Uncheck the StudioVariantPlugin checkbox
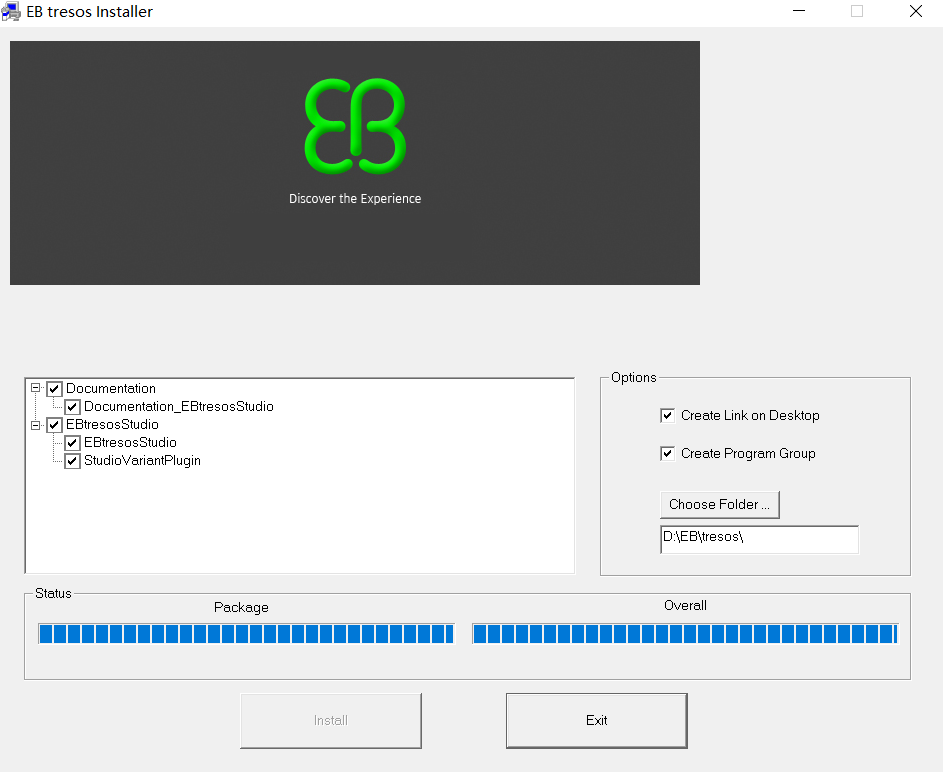Screen dimensions: 943x772 pos(72,461)
